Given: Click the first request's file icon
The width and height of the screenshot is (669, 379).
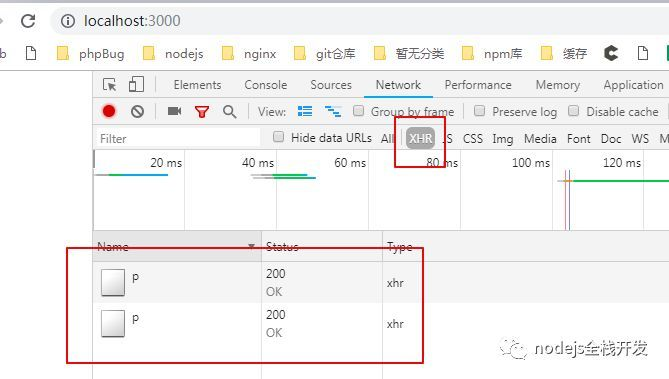Looking at the screenshot, I should 113,282.
